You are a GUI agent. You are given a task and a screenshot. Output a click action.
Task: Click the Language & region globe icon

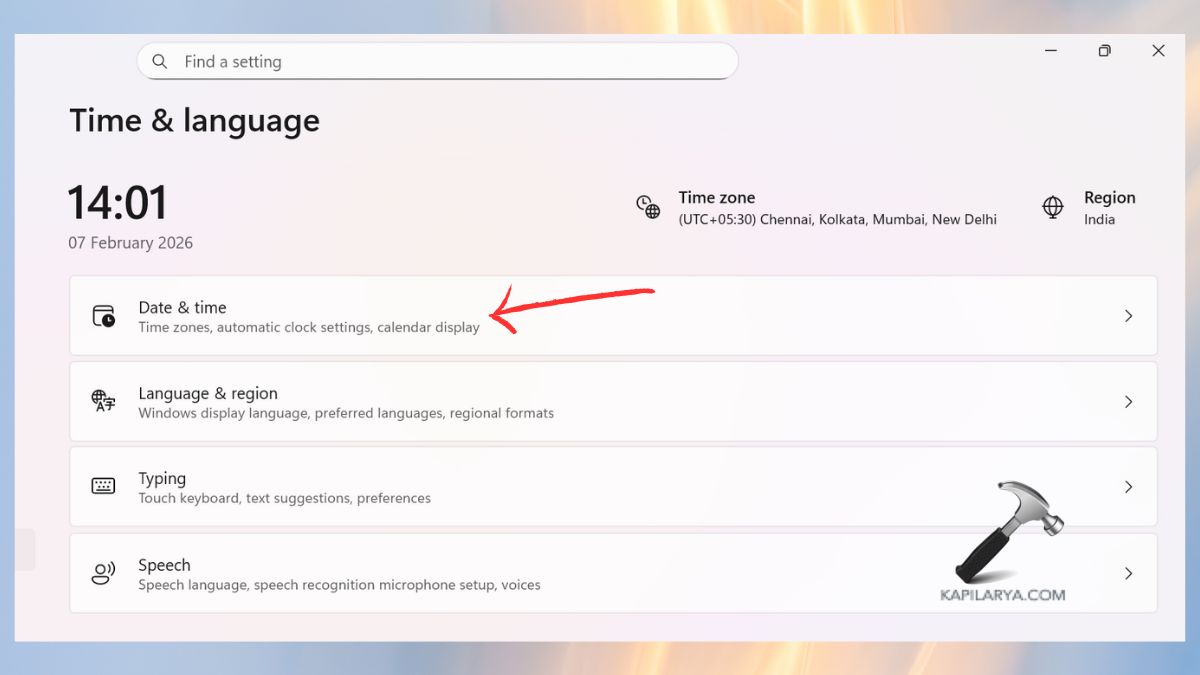tap(103, 401)
